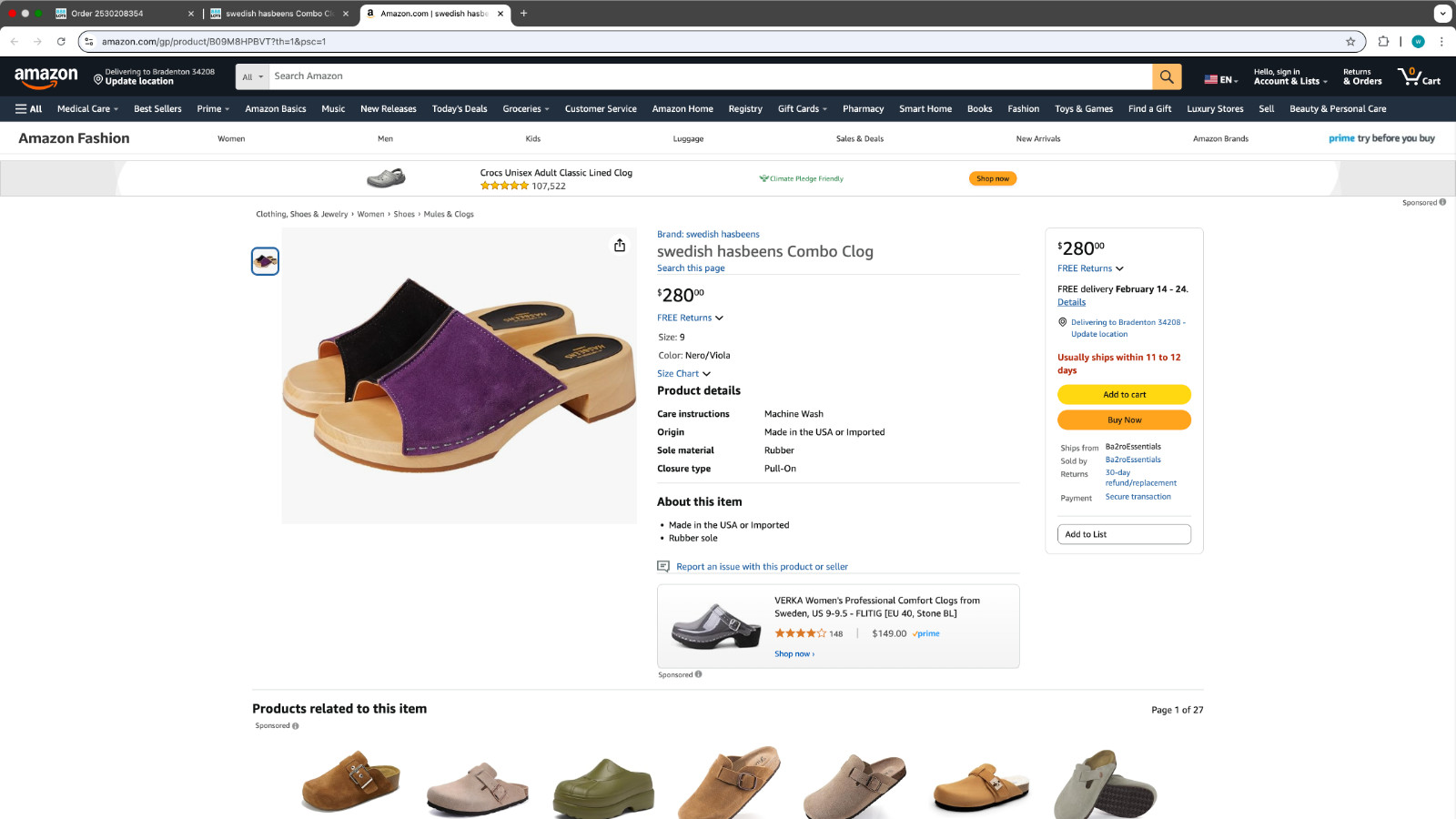This screenshot has width=1456, height=819.
Task: Click the Amazon logo
Action: coord(46,77)
